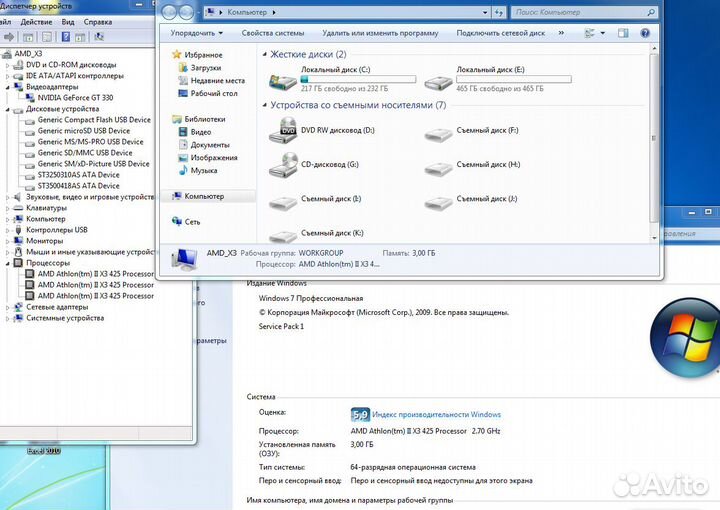The width and height of the screenshot is (720, 510).
Task: Expand the Сетевые адаптеры node
Action: pos(7,308)
